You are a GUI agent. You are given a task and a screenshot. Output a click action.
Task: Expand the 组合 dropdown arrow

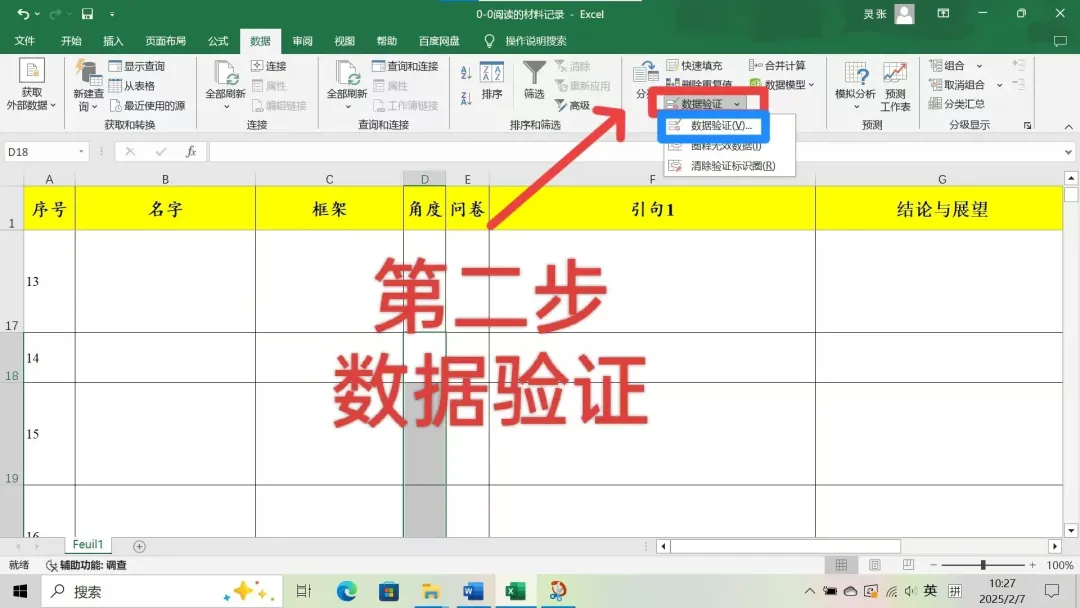pos(979,66)
